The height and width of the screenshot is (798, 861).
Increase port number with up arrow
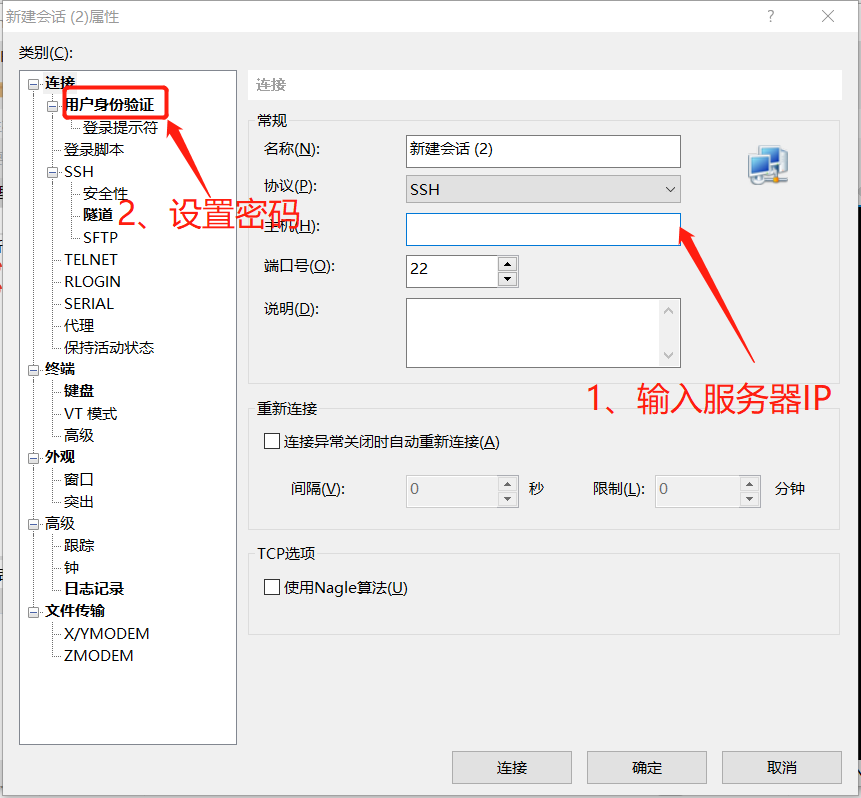click(508, 264)
